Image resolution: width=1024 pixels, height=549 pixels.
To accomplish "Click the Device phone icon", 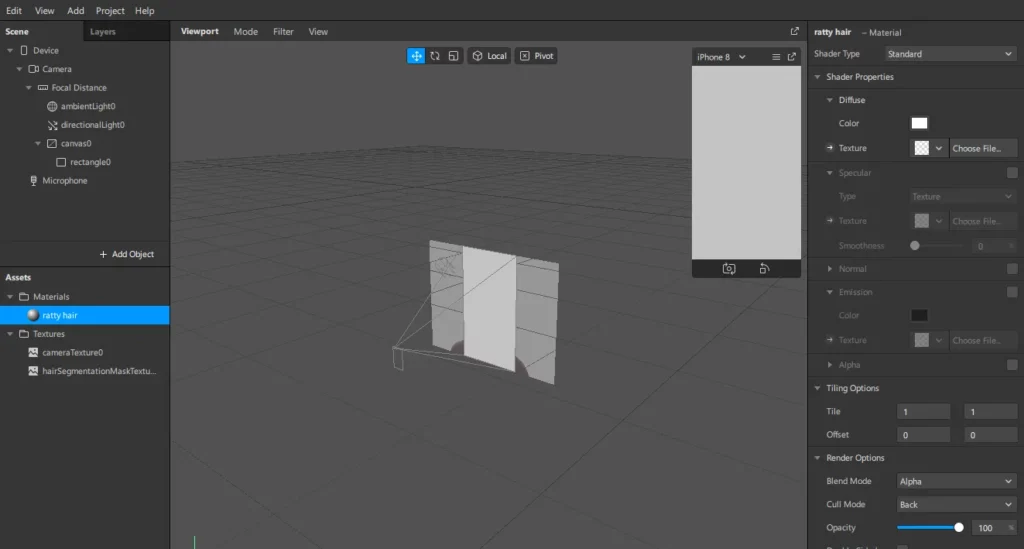I will 24,50.
